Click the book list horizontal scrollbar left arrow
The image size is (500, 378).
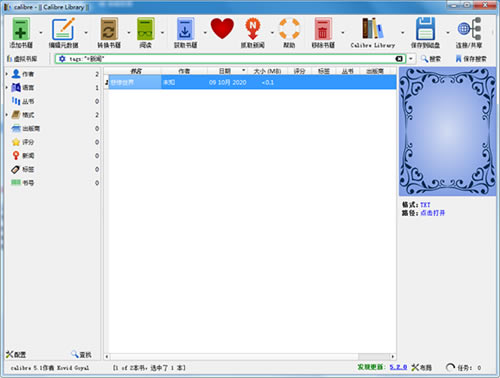[x=107, y=356]
